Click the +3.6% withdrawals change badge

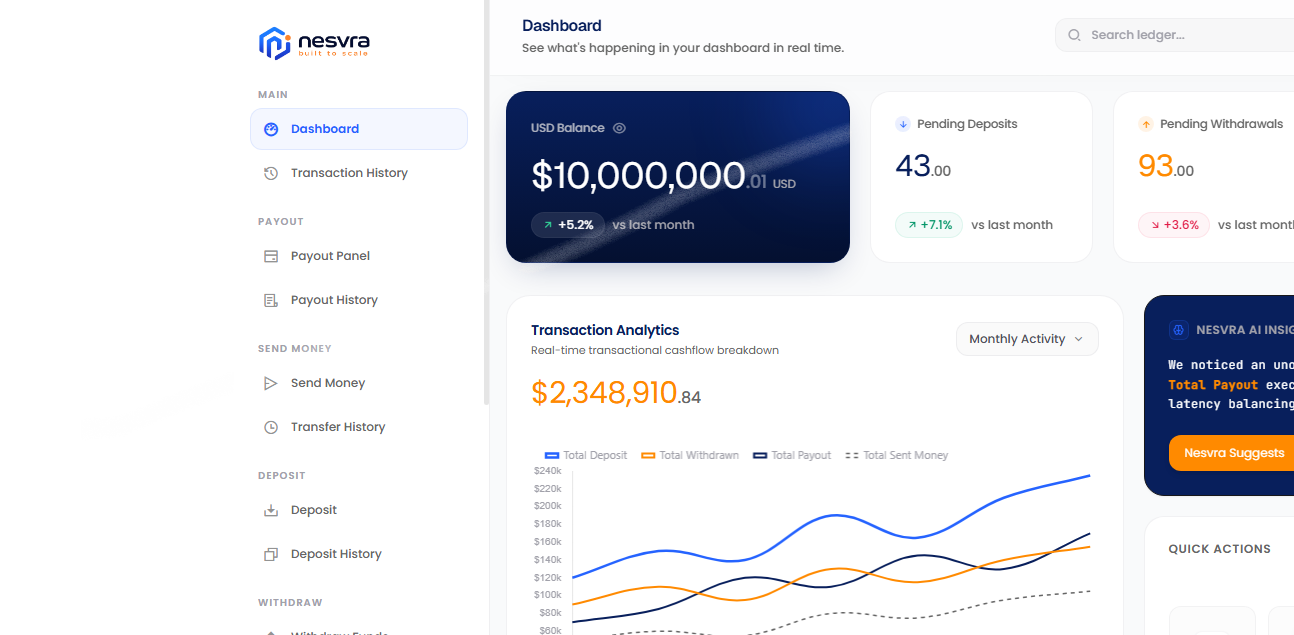point(1174,225)
